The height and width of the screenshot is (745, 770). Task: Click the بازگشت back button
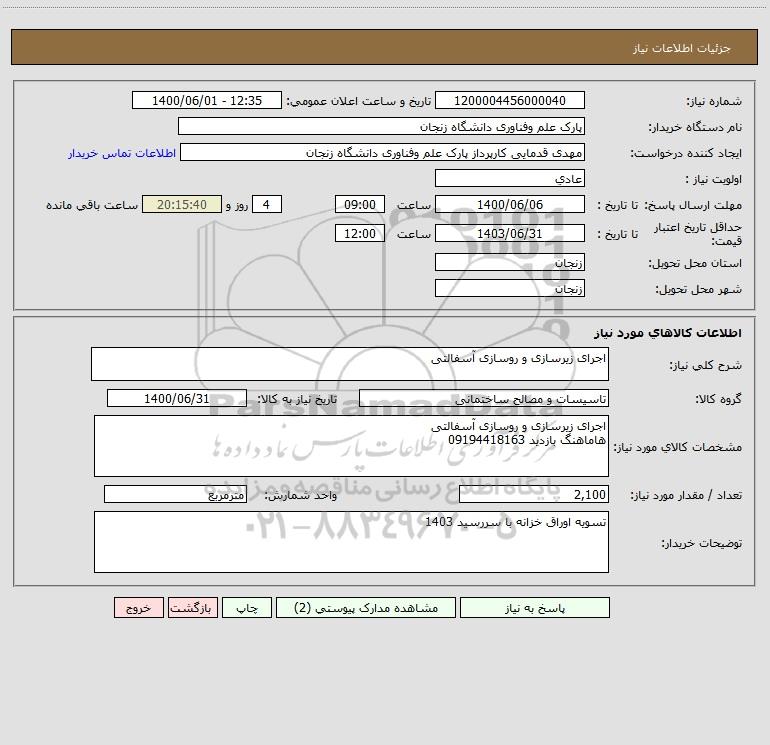point(192,607)
